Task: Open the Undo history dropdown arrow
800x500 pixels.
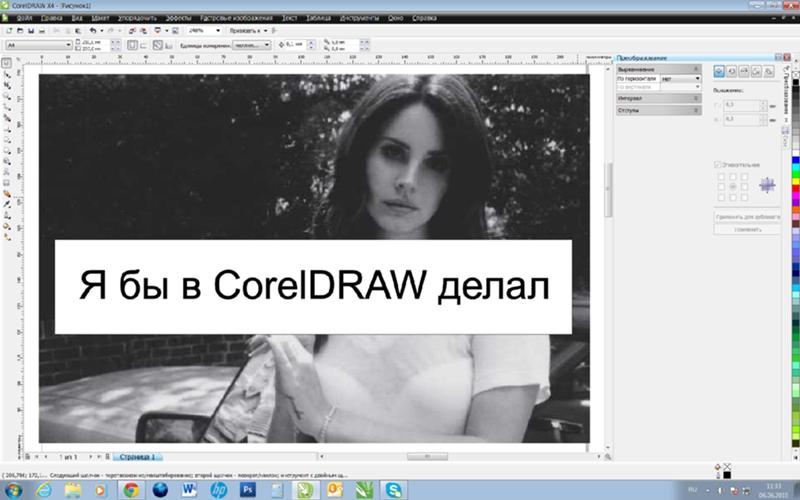Action: (x=101, y=31)
